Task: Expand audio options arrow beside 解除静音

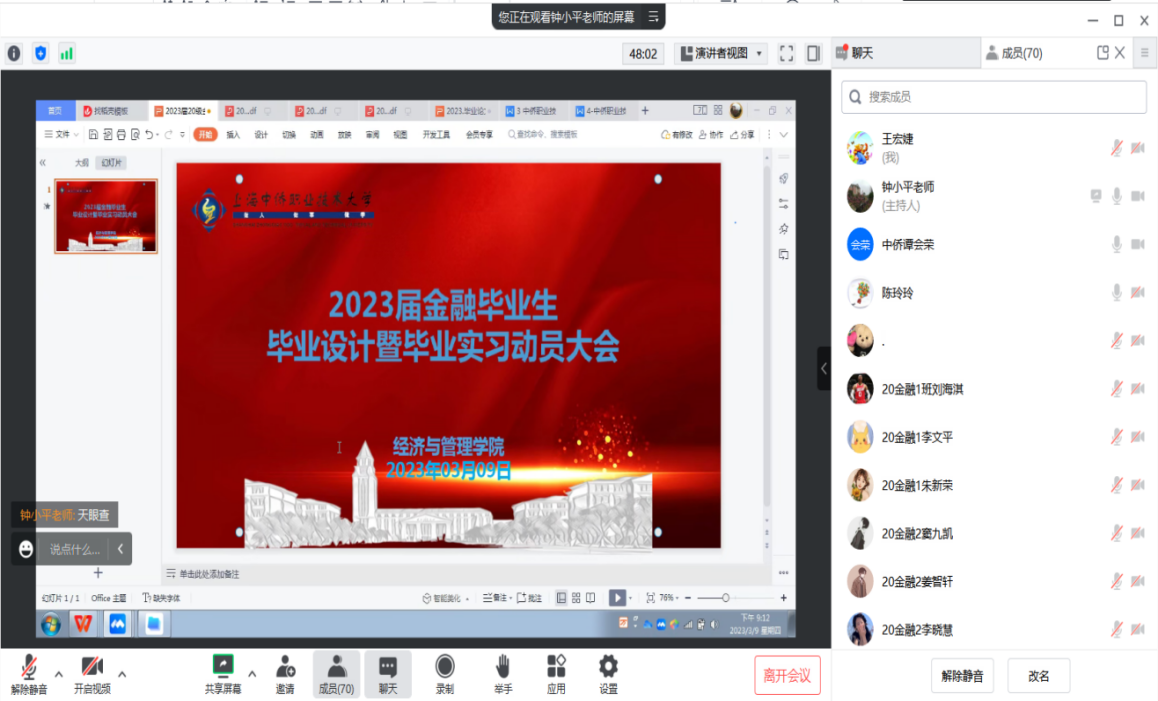Action: 59,672
